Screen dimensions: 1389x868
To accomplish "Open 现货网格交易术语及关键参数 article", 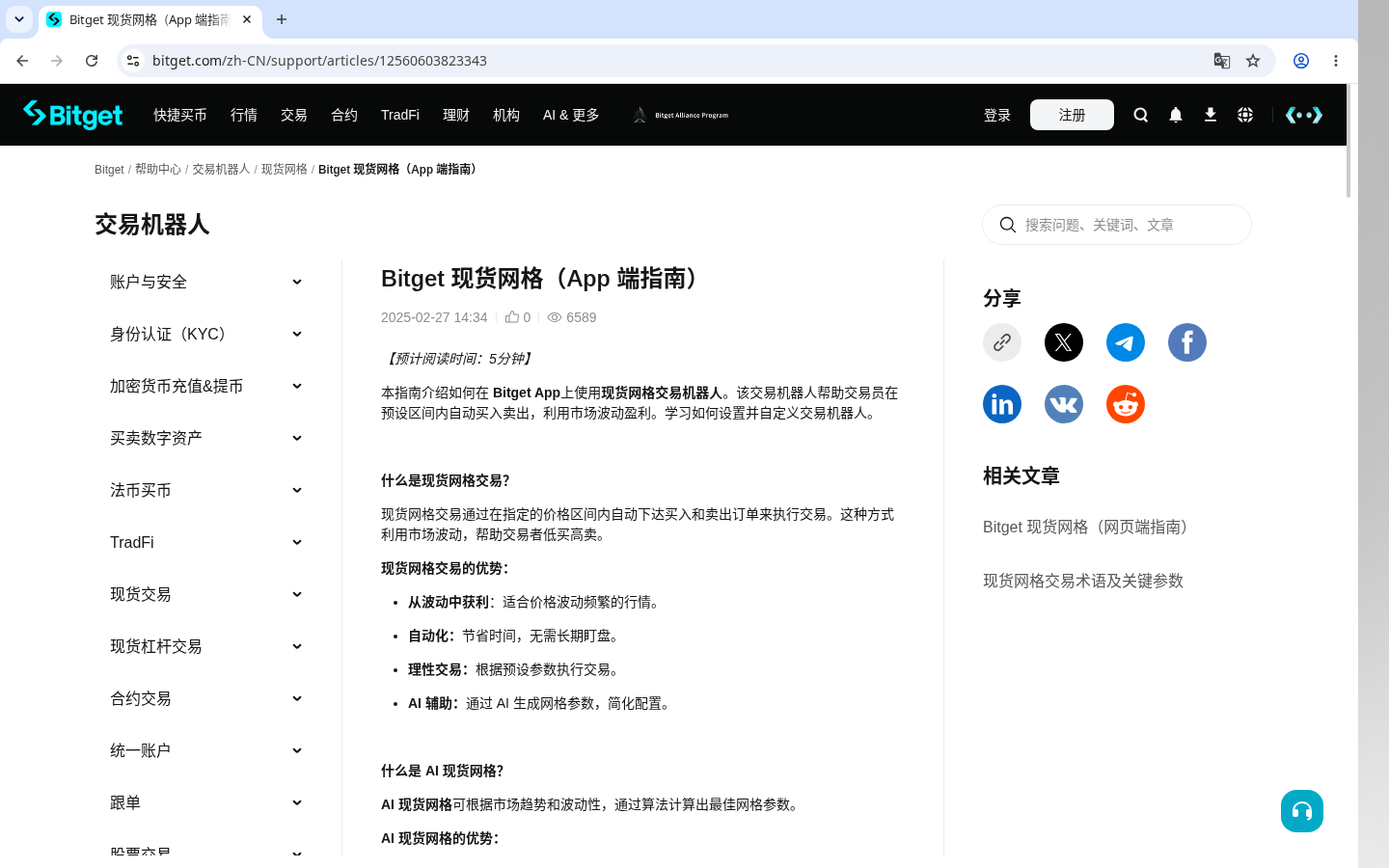I will (x=1083, y=581).
